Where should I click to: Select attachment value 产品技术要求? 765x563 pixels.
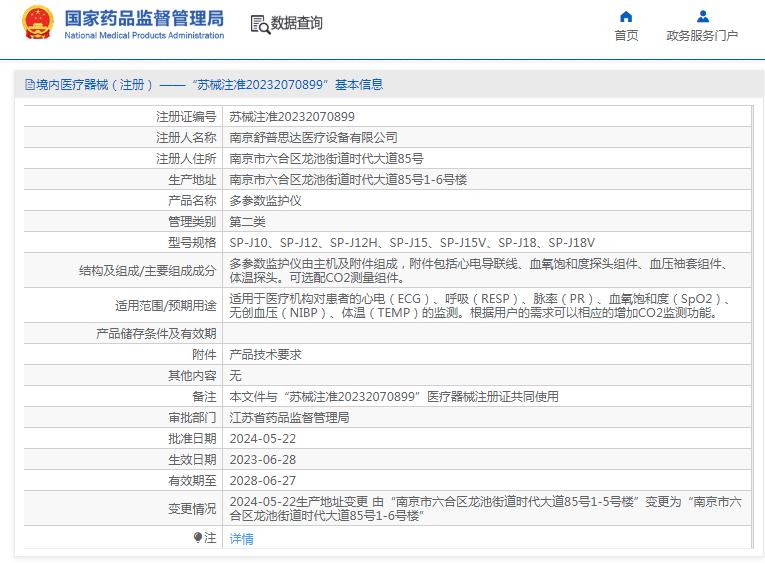pyautogui.click(x=265, y=354)
